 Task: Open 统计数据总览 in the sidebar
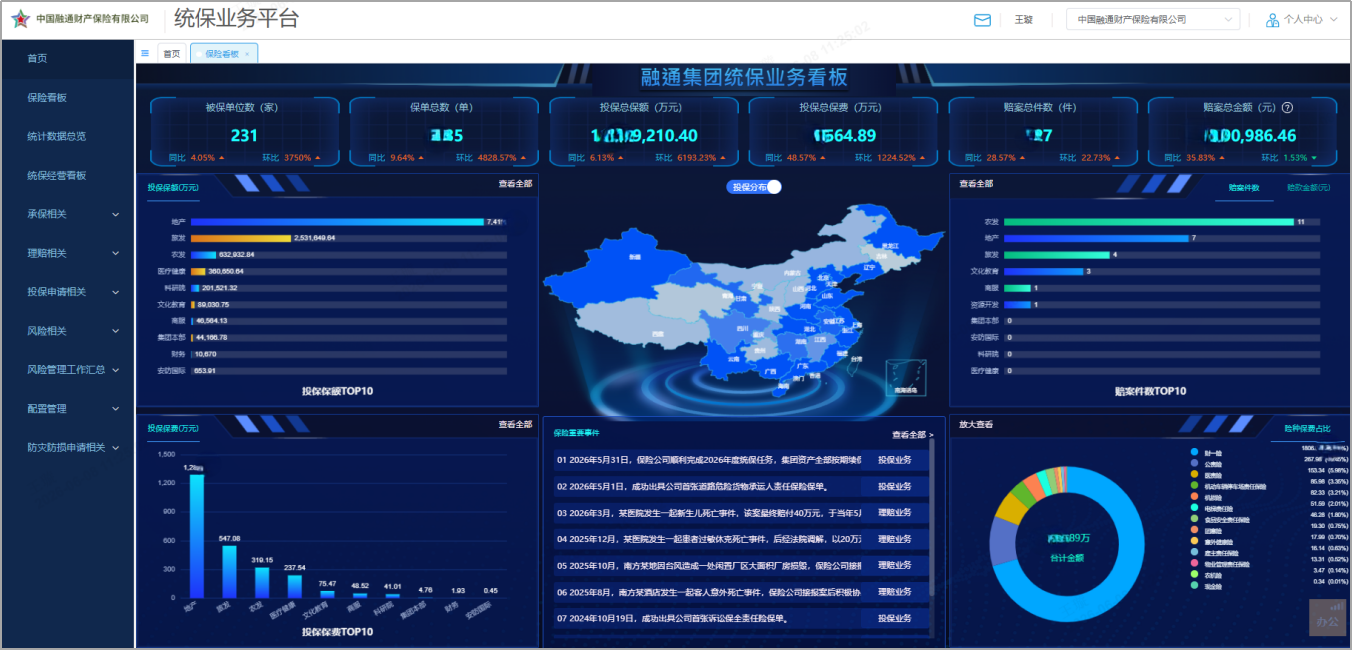pos(67,137)
